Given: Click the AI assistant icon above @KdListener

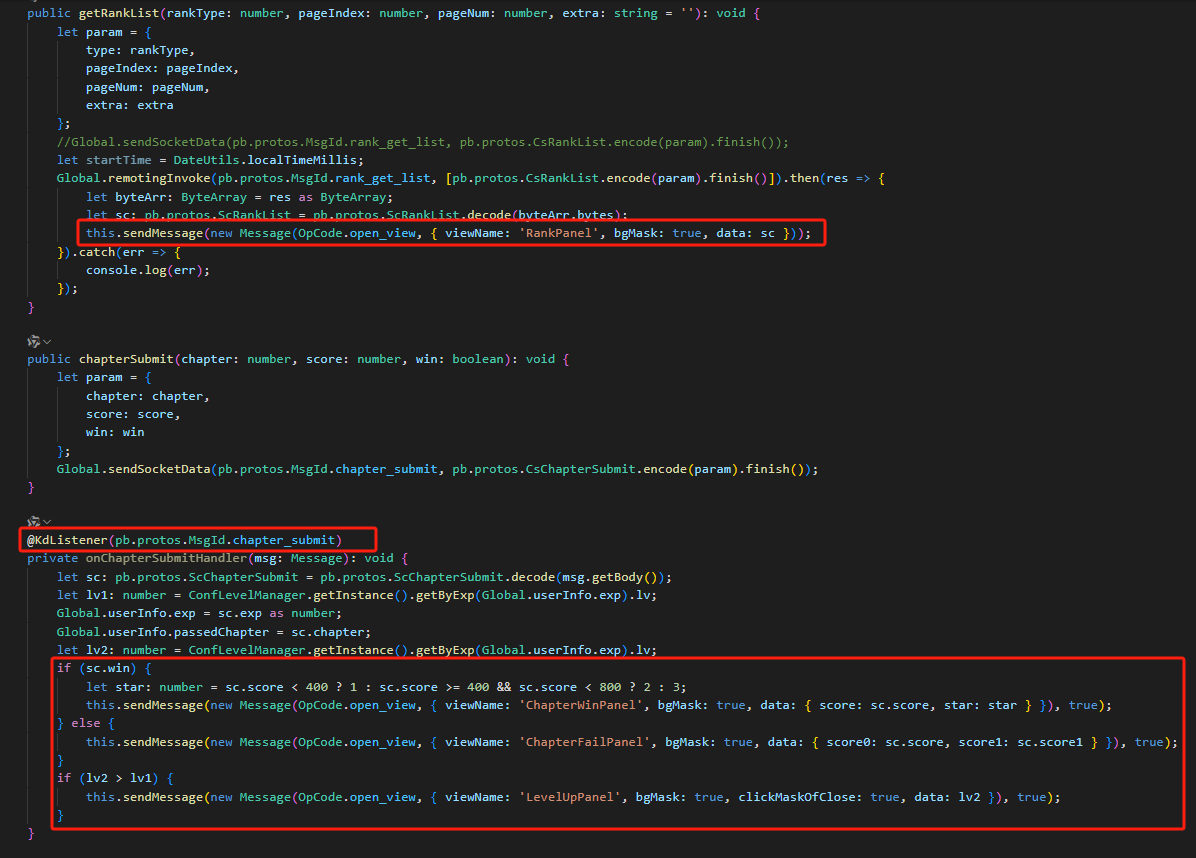Looking at the screenshot, I should click(34, 522).
